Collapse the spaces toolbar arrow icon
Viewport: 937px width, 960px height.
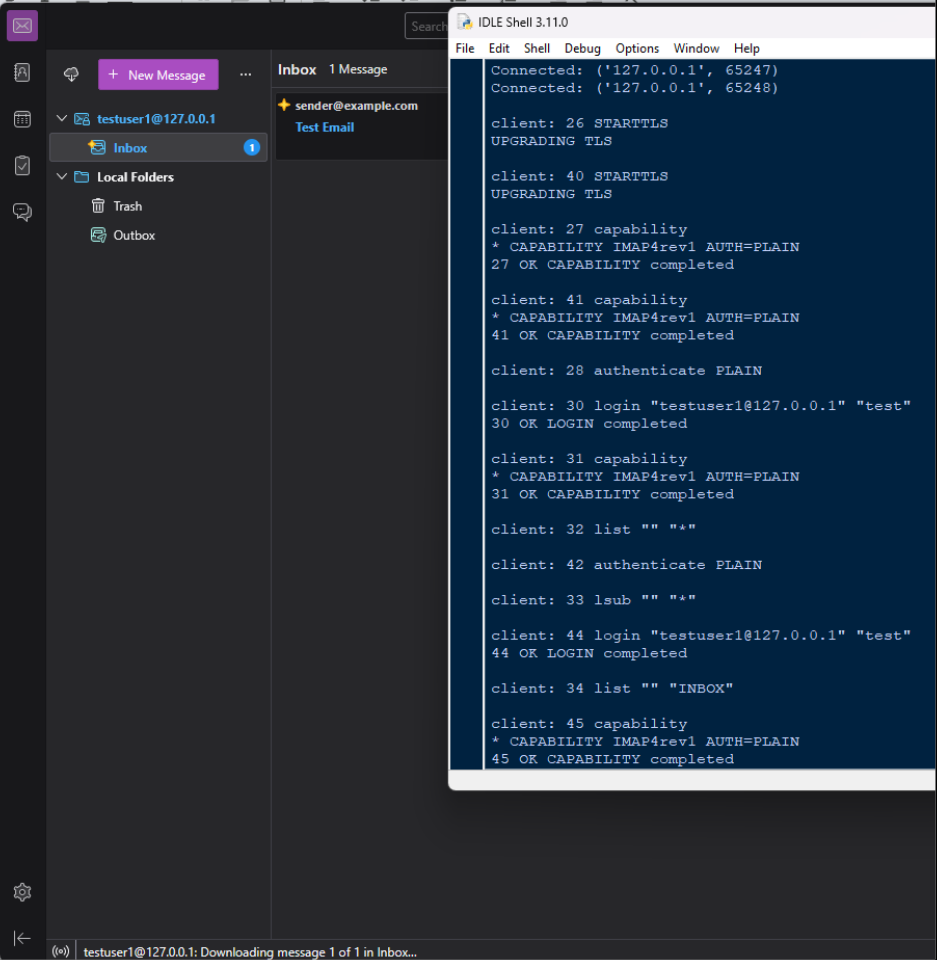(x=22, y=938)
